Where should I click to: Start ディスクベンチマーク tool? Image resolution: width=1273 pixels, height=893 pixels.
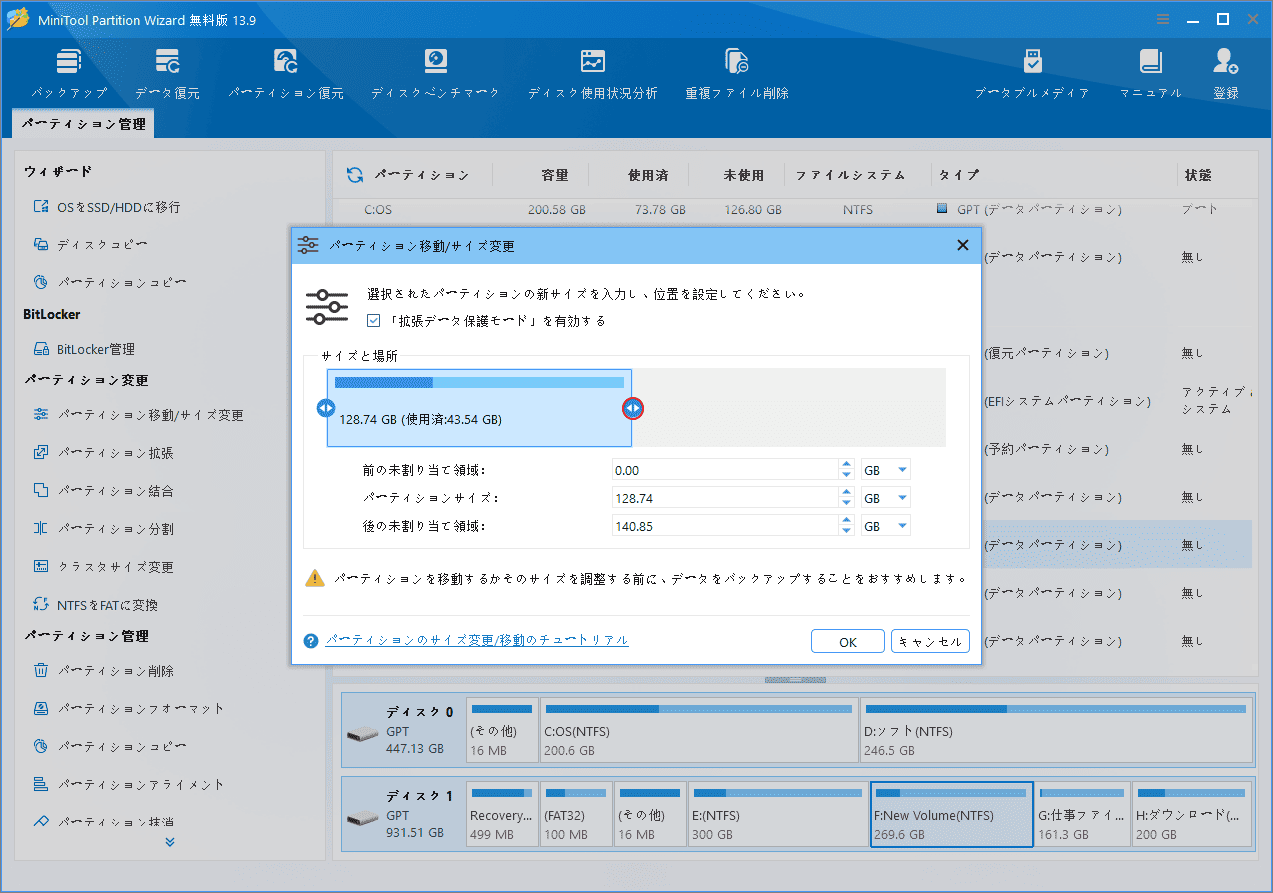point(435,73)
